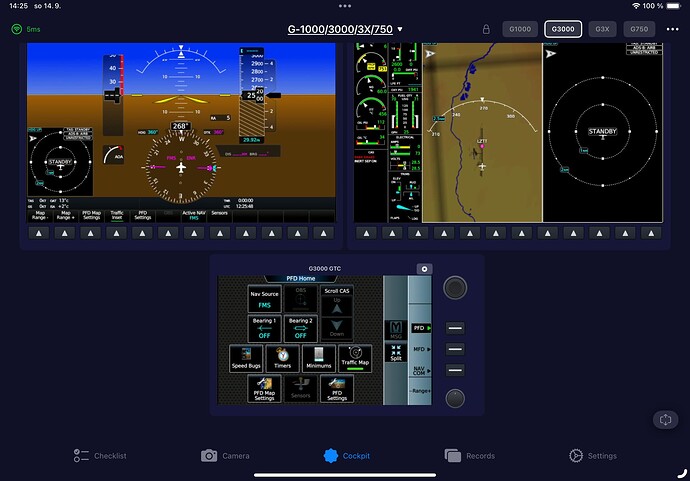Toggle the Traffic Map button on GTC

(355, 359)
